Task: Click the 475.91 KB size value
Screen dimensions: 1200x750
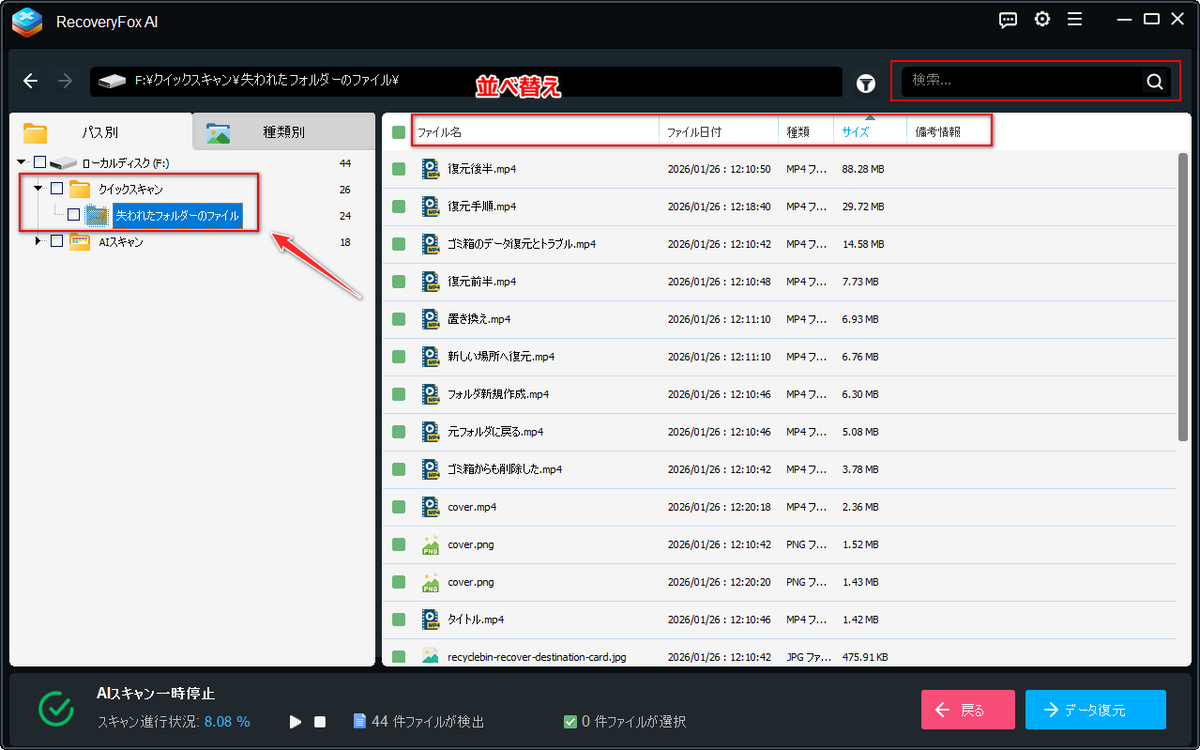Action: (865, 657)
